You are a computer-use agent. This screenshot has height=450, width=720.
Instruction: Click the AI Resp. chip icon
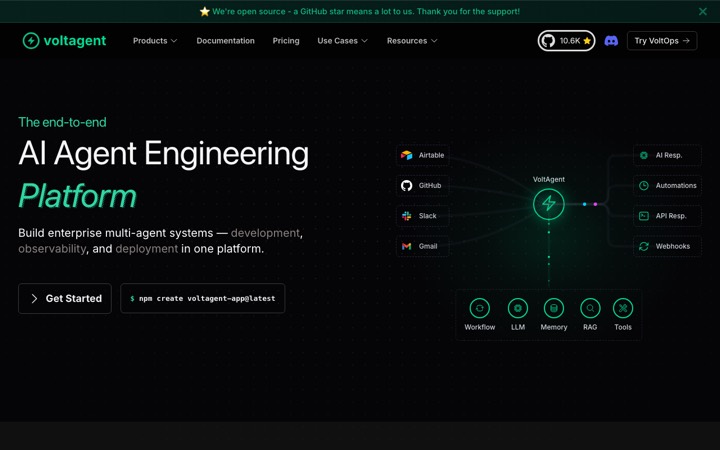[644, 155]
